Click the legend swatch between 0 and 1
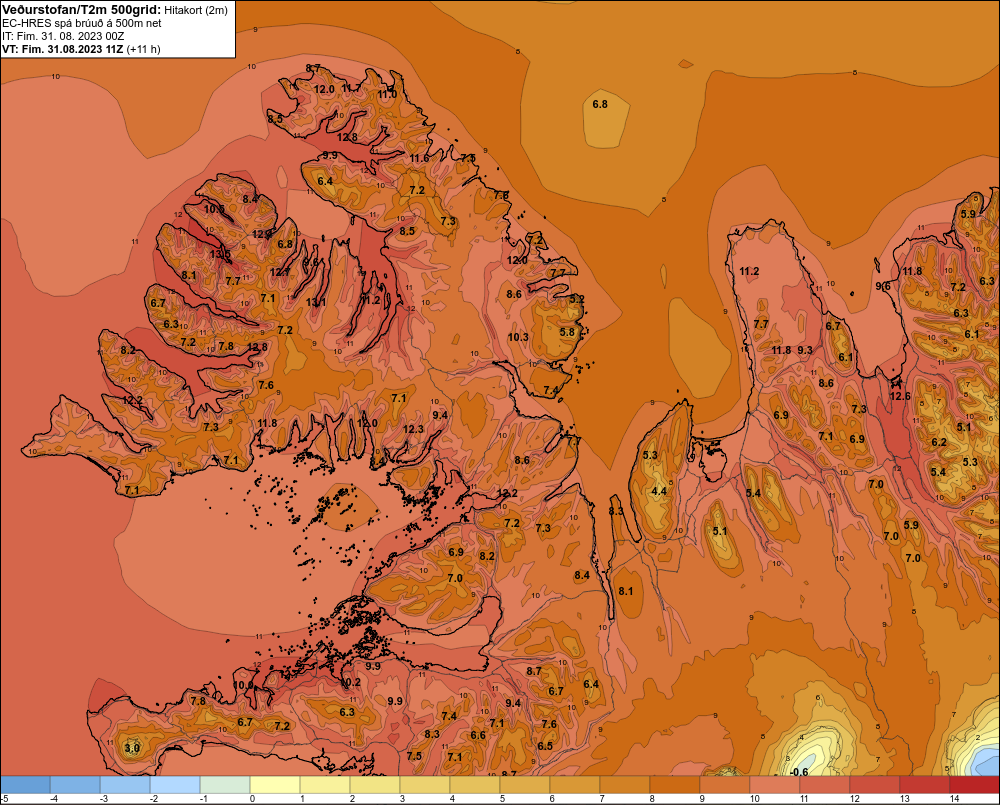 pyautogui.click(x=275, y=785)
